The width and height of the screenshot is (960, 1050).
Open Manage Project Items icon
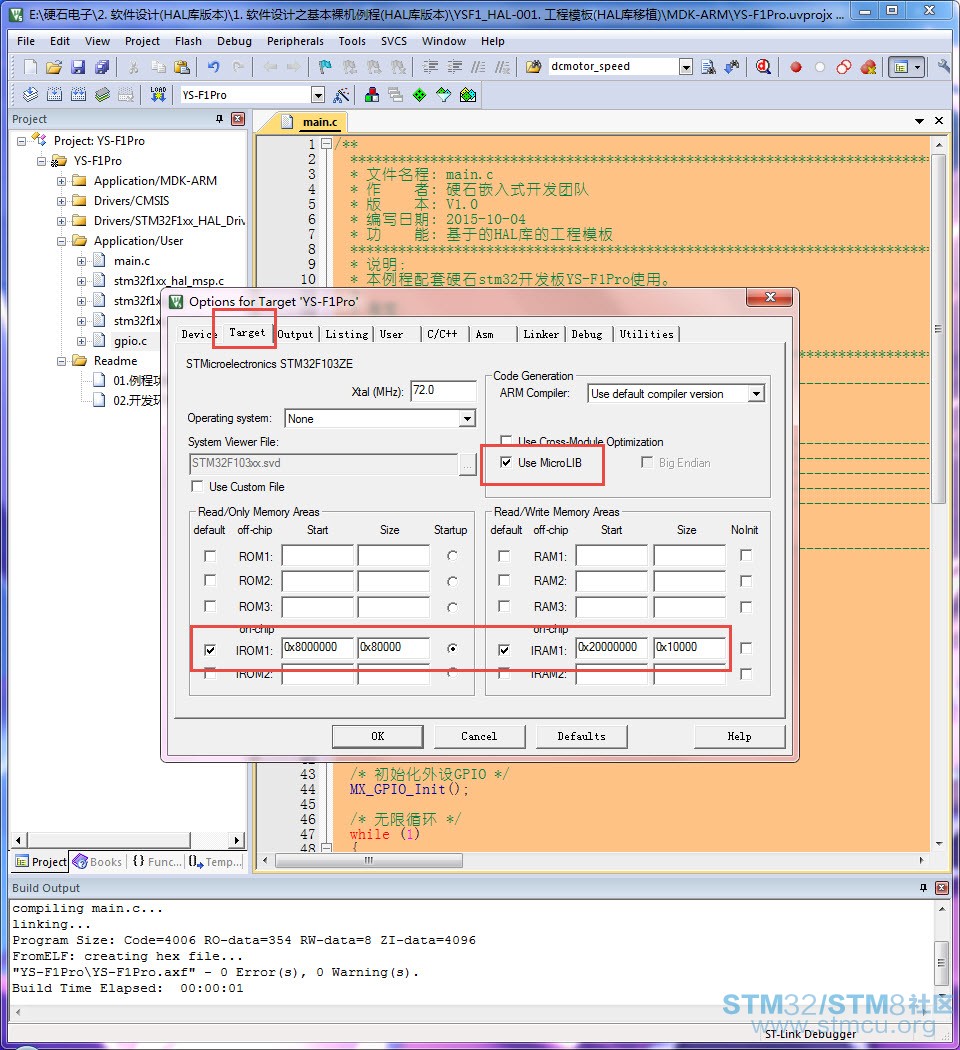(x=372, y=95)
